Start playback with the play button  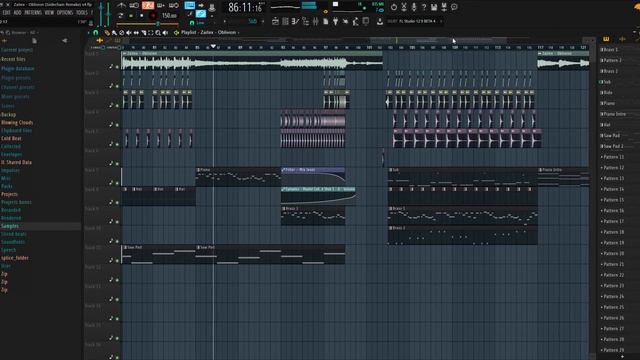pos(131,16)
